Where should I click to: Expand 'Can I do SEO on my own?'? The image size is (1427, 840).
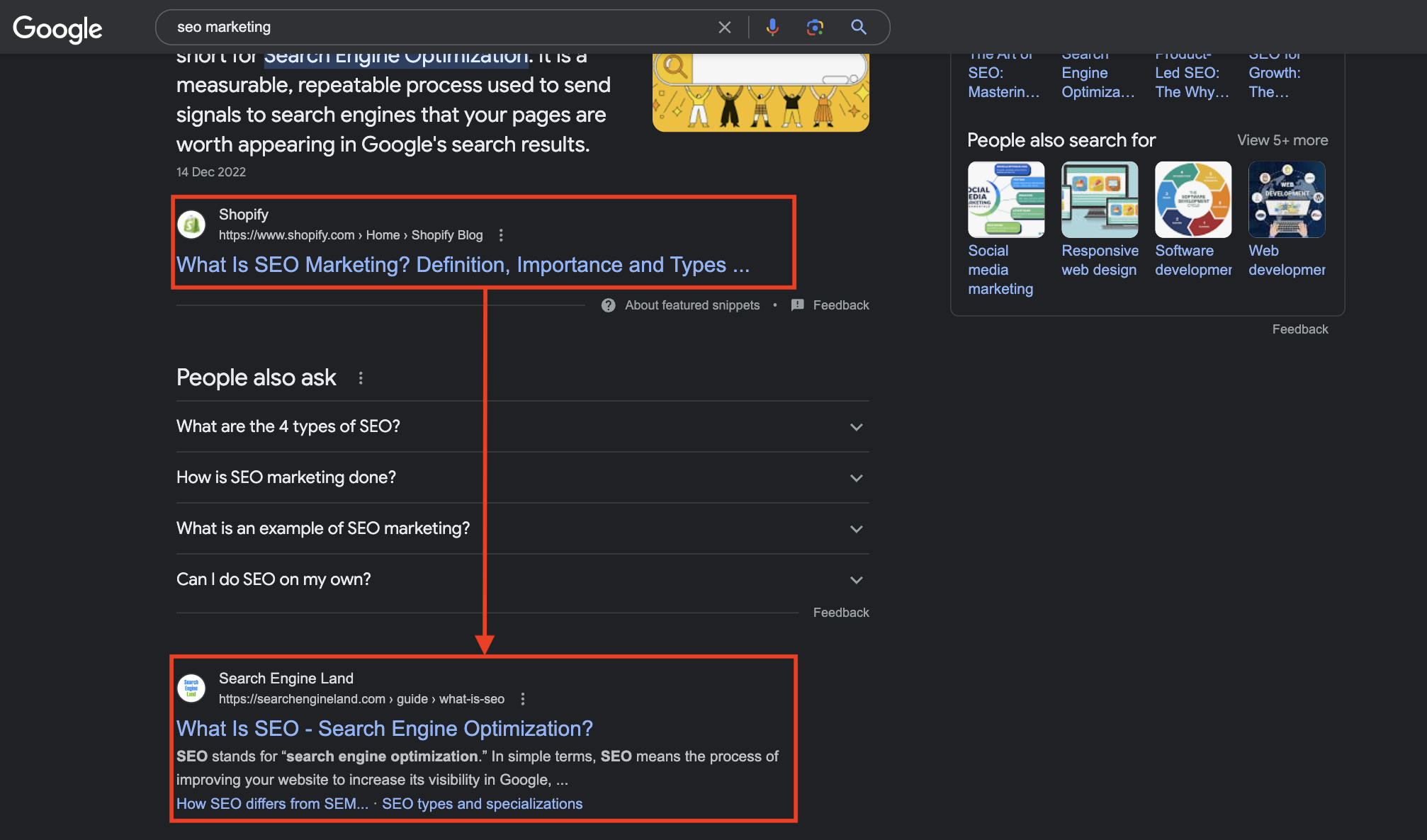tap(856, 579)
